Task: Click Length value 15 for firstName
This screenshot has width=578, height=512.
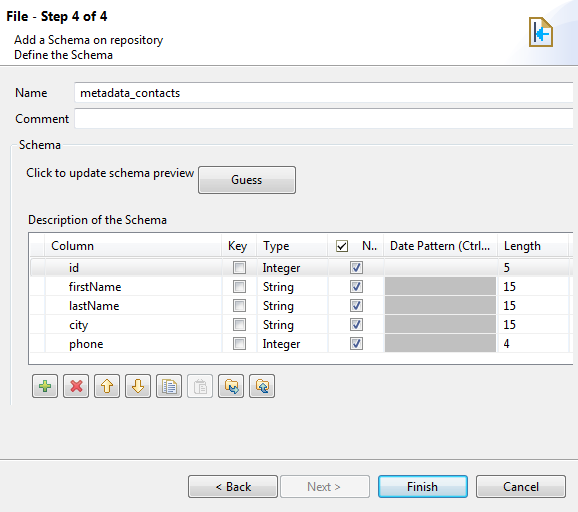Action: [x=533, y=286]
